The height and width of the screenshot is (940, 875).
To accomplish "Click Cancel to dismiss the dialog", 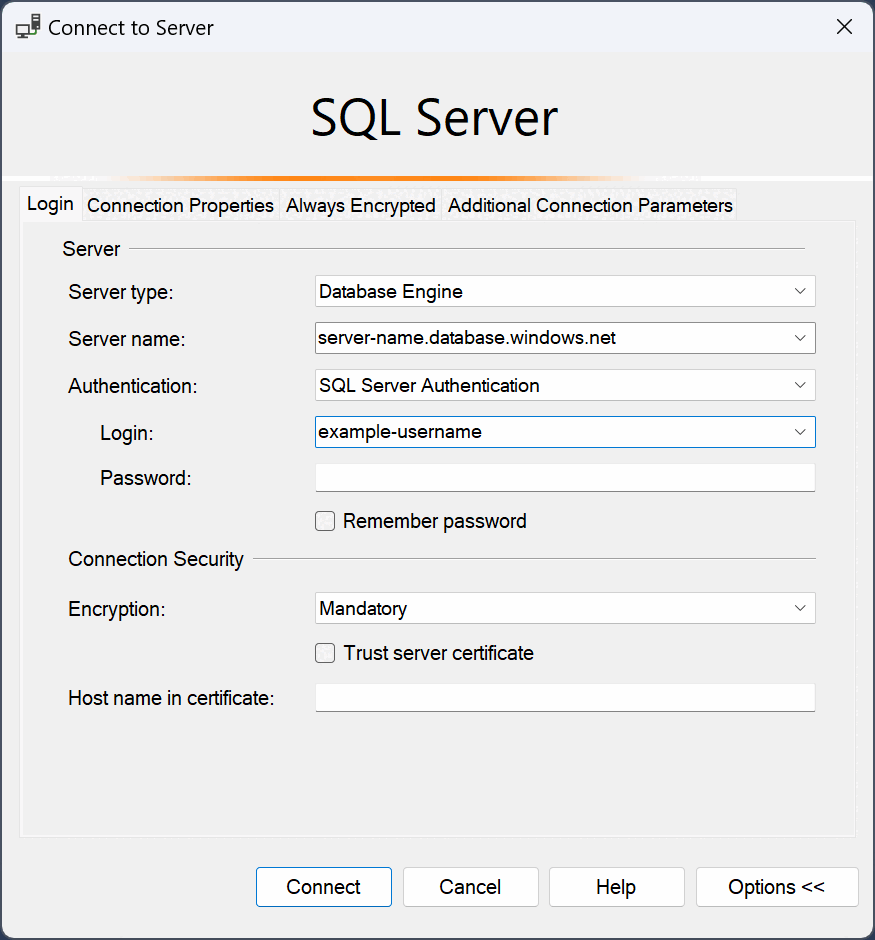I will pyautogui.click(x=470, y=887).
